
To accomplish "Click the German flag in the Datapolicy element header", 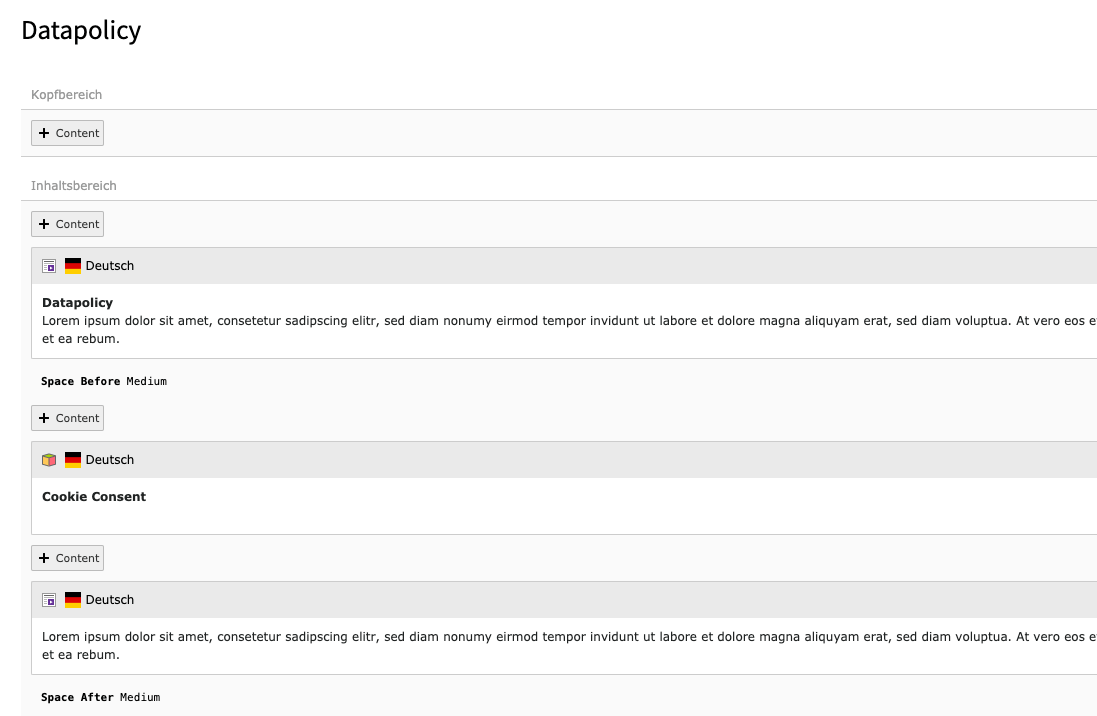I will pos(73,266).
